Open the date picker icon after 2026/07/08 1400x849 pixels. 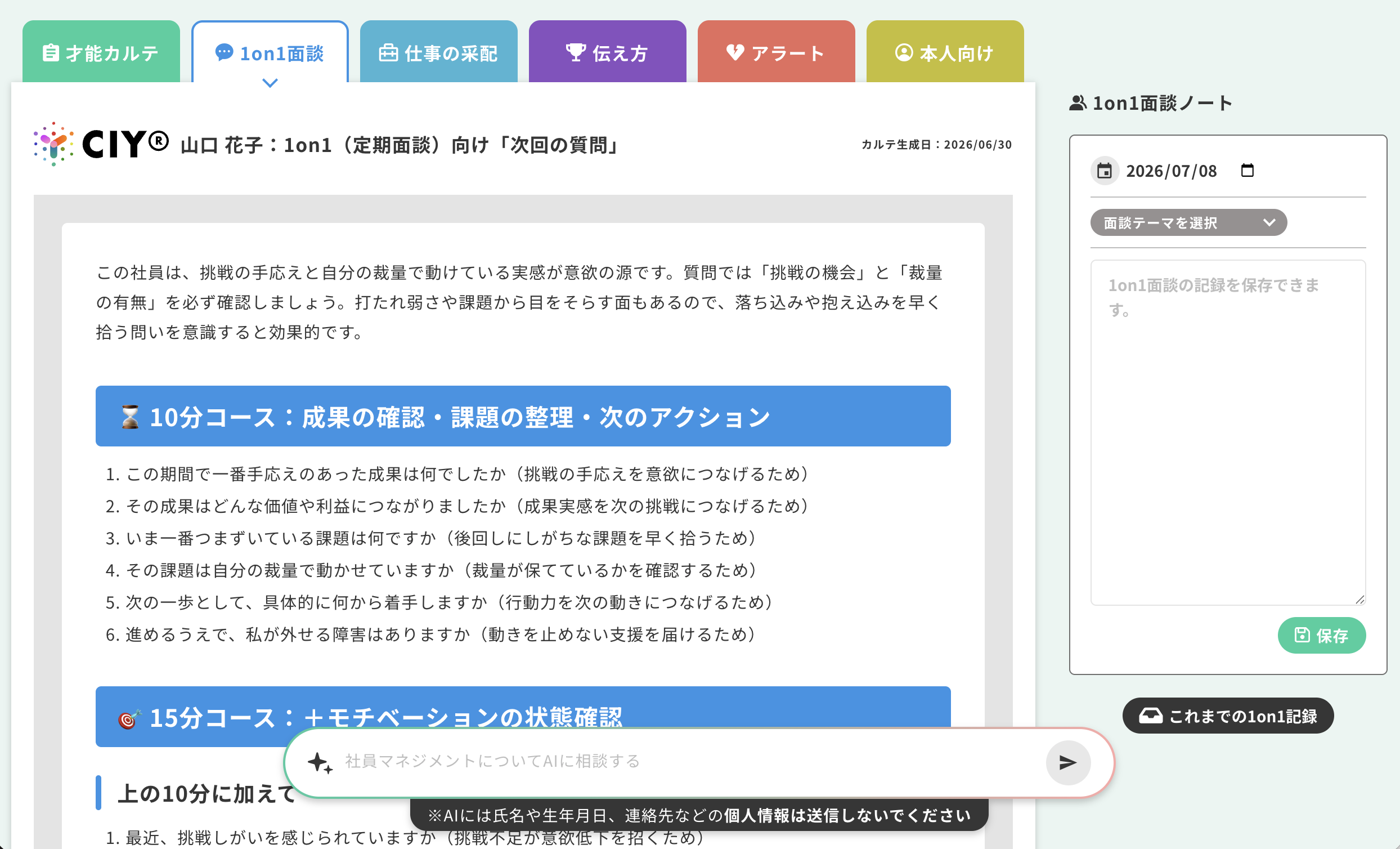pos(1247,170)
